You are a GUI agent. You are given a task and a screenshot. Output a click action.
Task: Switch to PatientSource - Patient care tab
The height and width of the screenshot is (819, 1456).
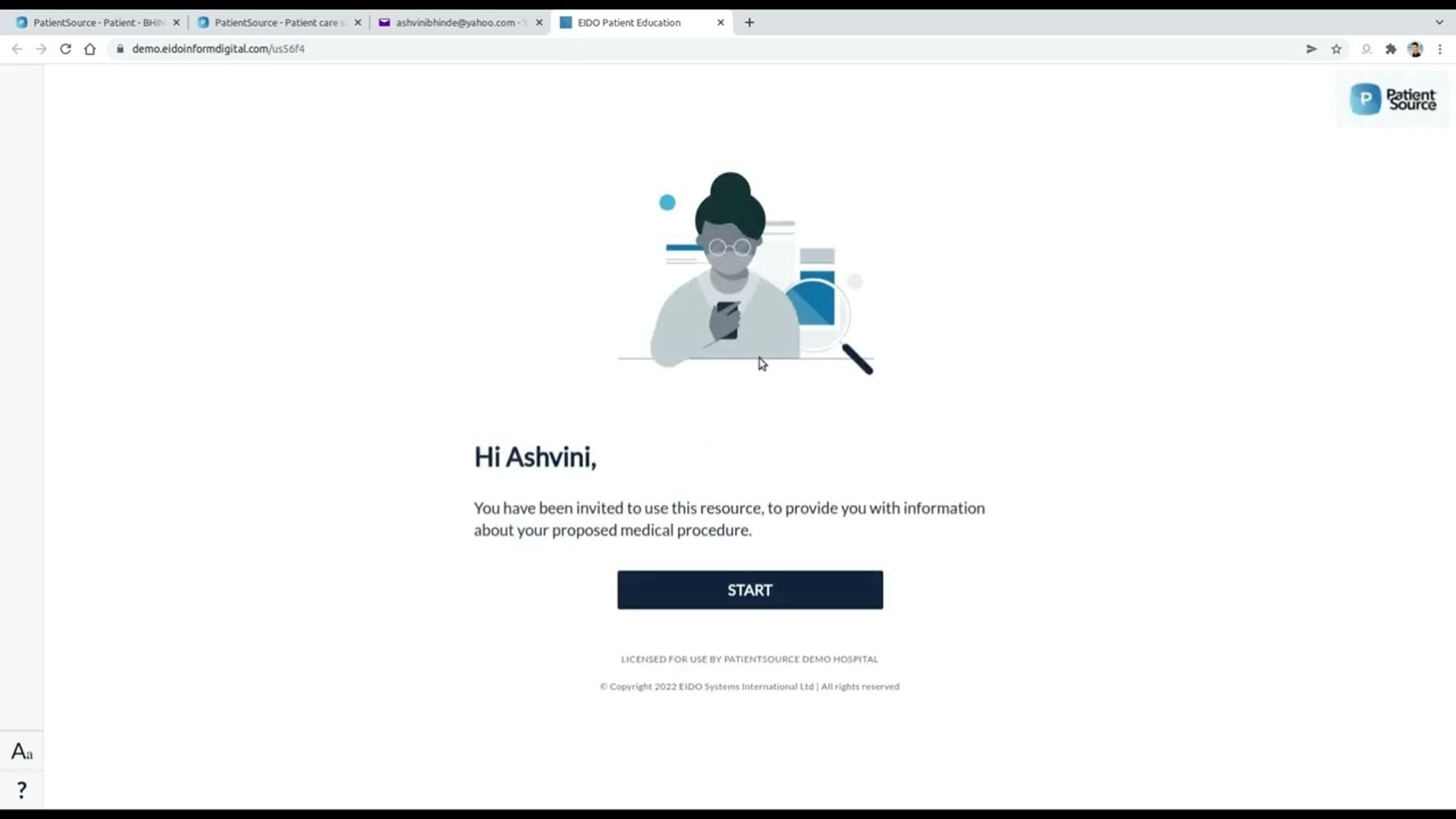click(278, 23)
